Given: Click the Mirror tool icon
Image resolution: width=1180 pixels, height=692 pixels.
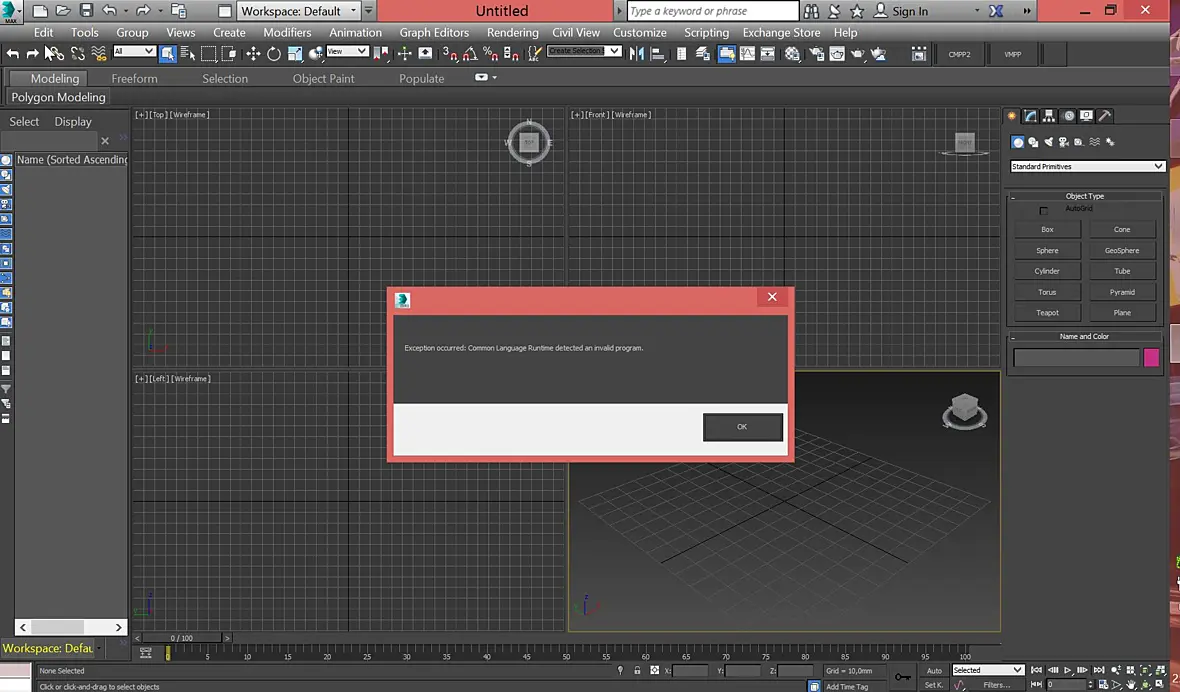Looking at the screenshot, I should [637, 53].
